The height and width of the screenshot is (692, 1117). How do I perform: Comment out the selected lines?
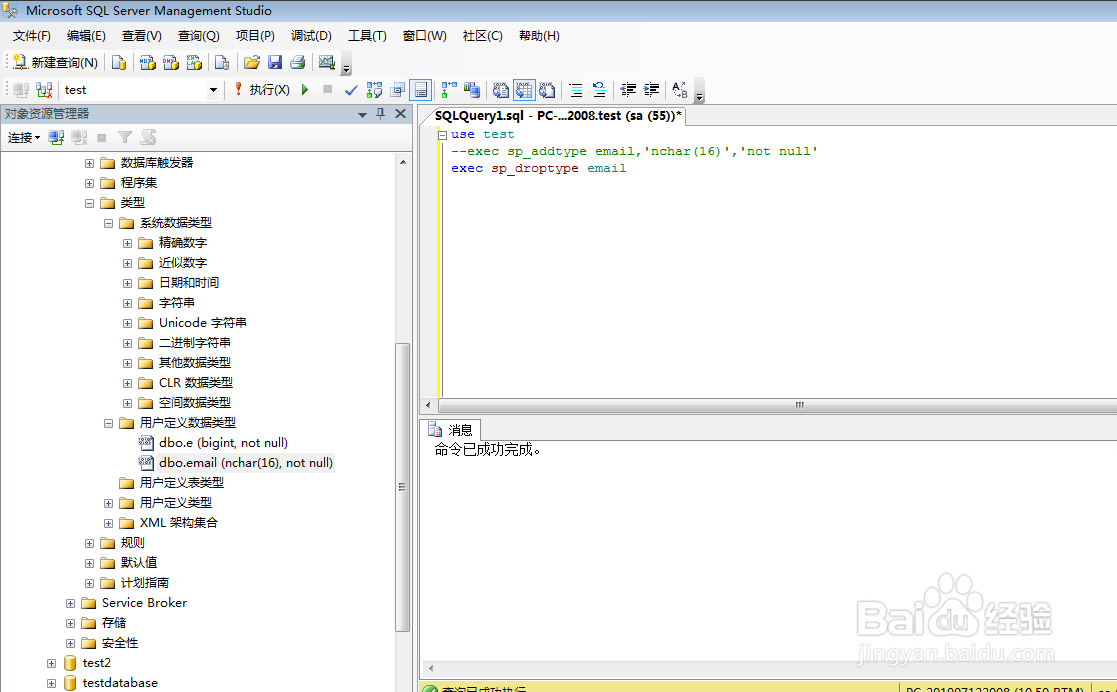tap(576, 90)
